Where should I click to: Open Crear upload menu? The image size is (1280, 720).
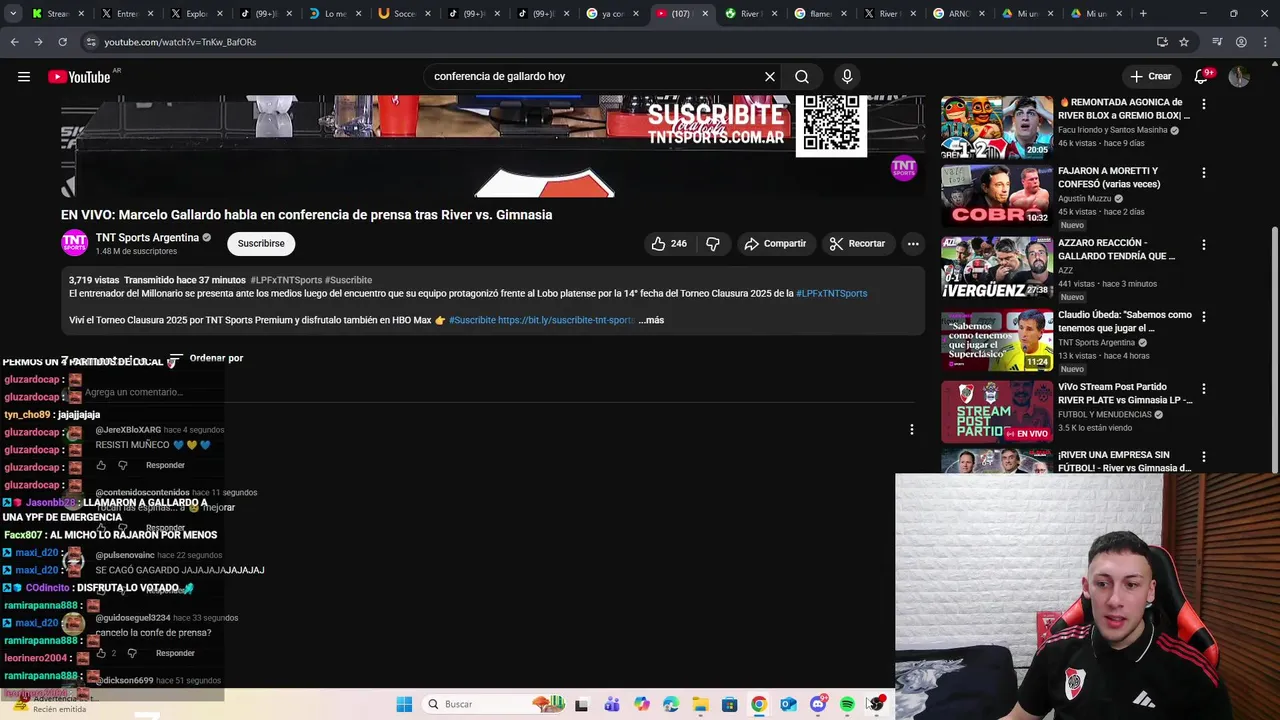pyautogui.click(x=1150, y=76)
